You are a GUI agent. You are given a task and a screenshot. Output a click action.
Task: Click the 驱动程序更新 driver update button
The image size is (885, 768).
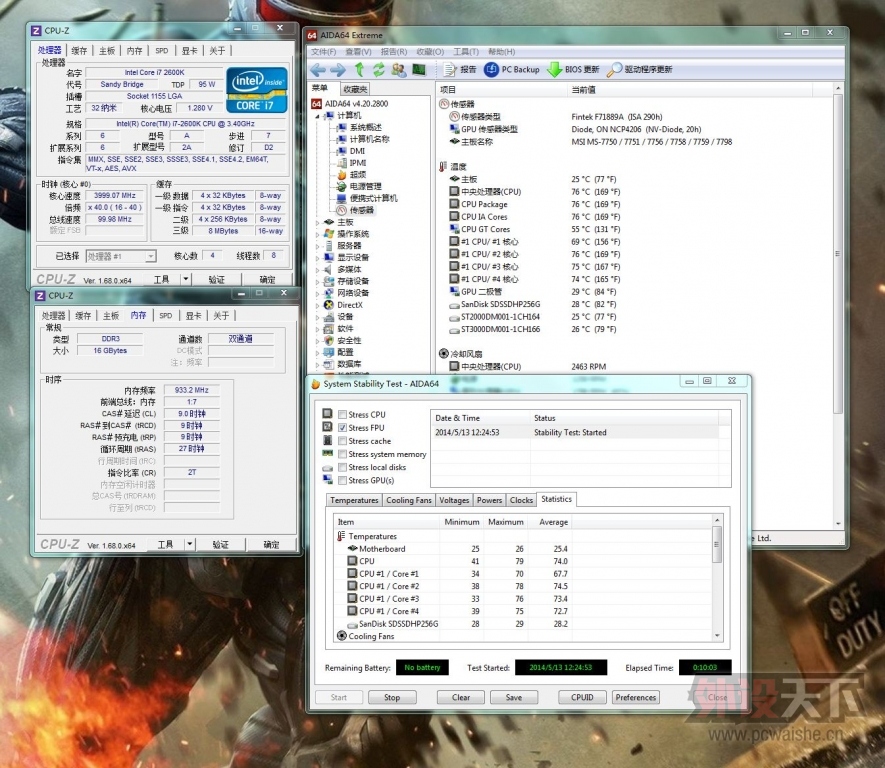pos(640,69)
